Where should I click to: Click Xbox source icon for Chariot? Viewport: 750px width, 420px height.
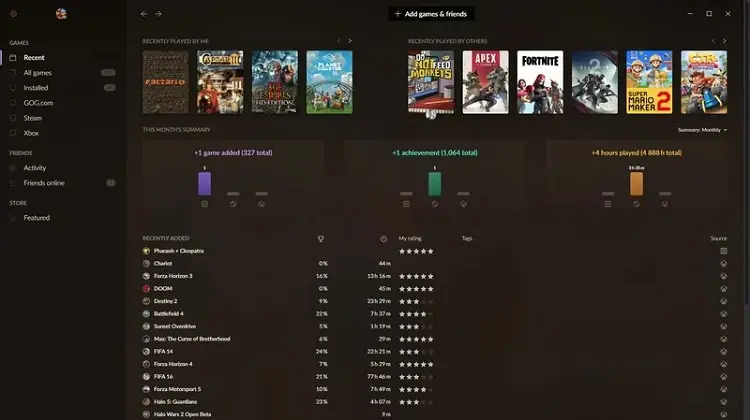(x=724, y=264)
